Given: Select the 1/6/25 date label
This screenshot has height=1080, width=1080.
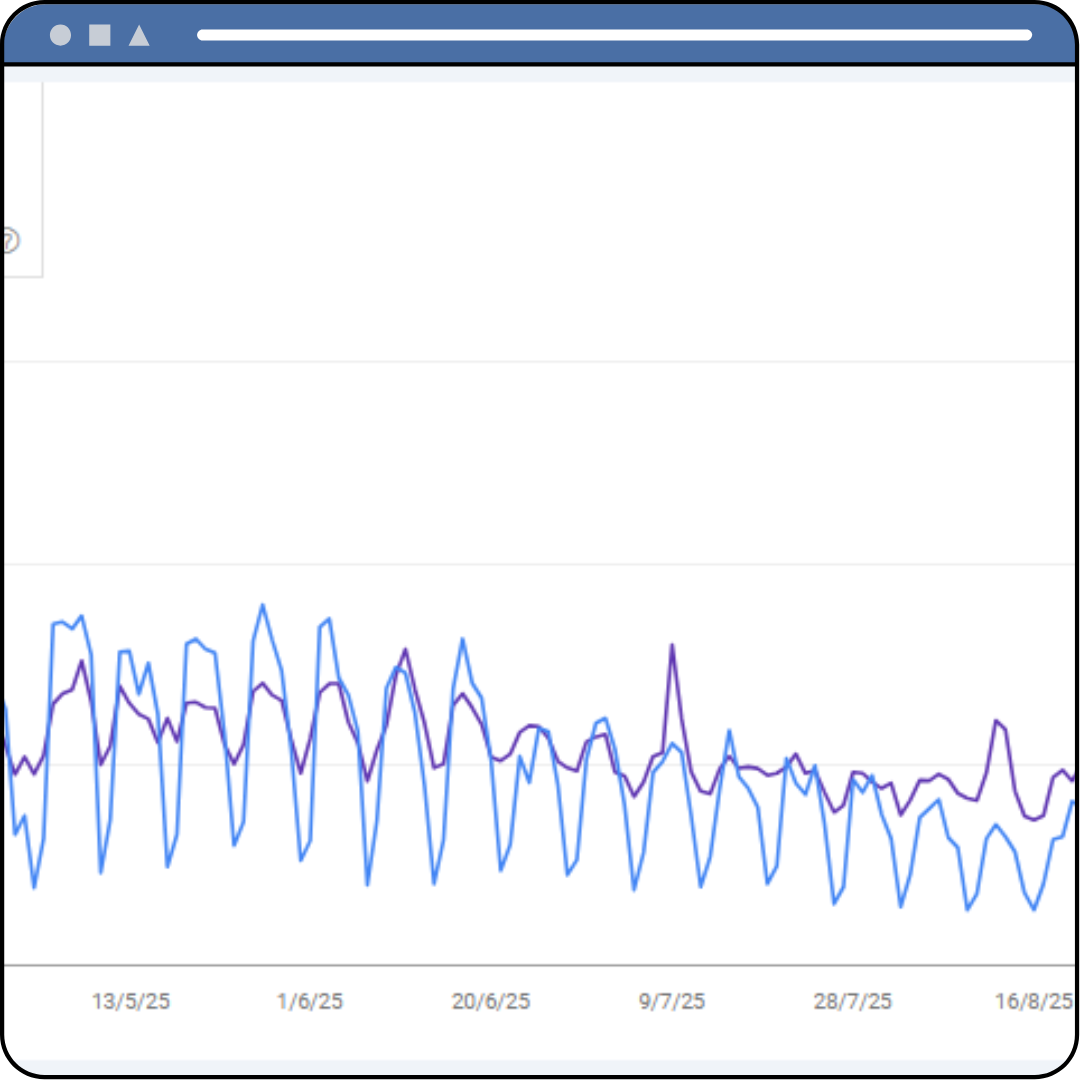Looking at the screenshot, I should click(x=310, y=1001).
